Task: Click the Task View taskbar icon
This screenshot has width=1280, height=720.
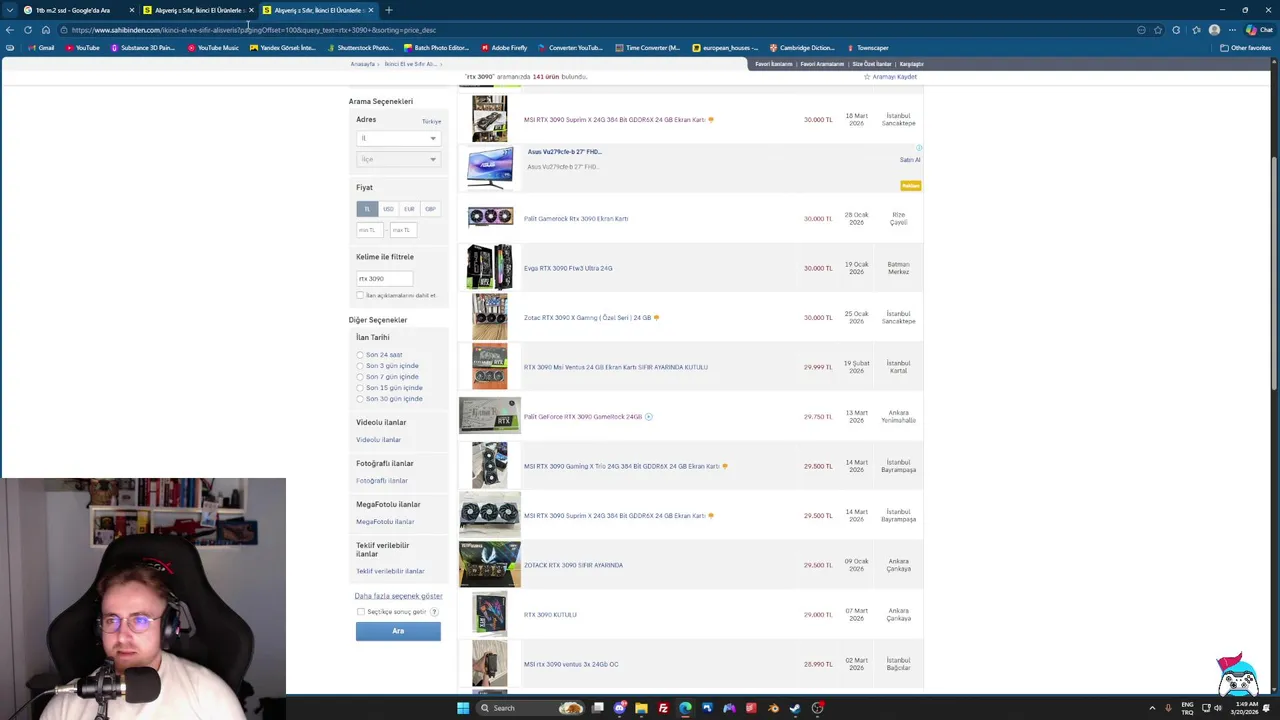Action: tap(597, 708)
